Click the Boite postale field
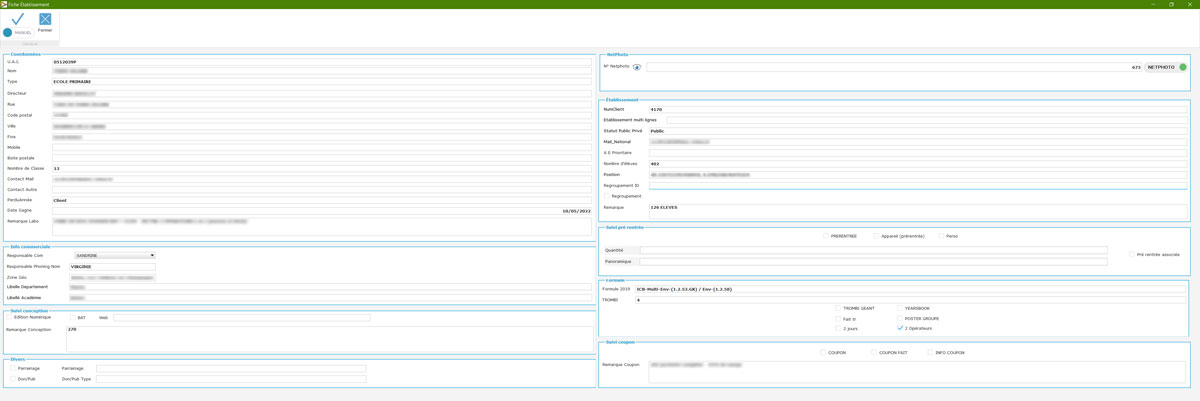Viewport: 1200px width, 401px height. [321, 158]
